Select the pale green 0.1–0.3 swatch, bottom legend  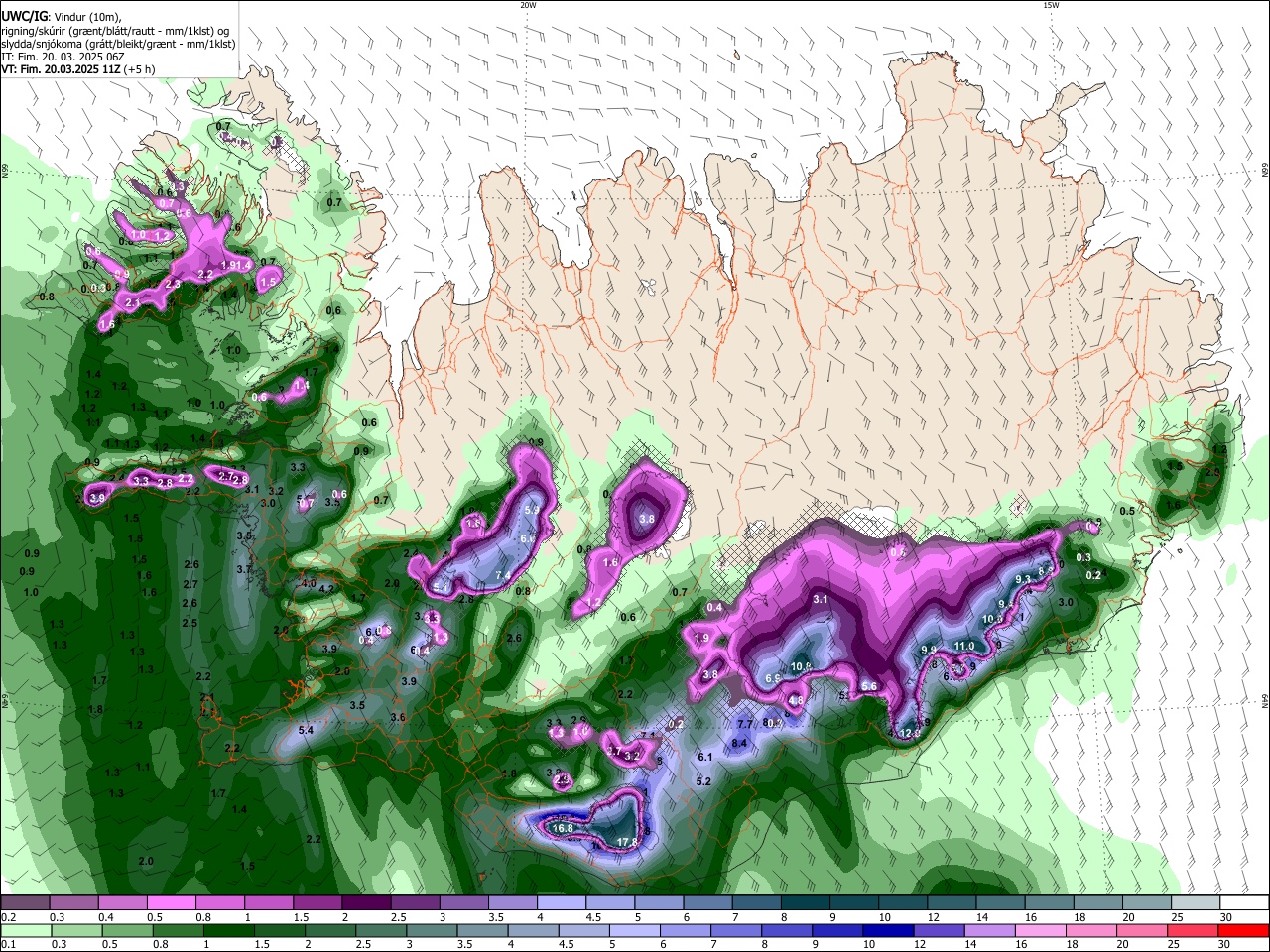[26, 930]
